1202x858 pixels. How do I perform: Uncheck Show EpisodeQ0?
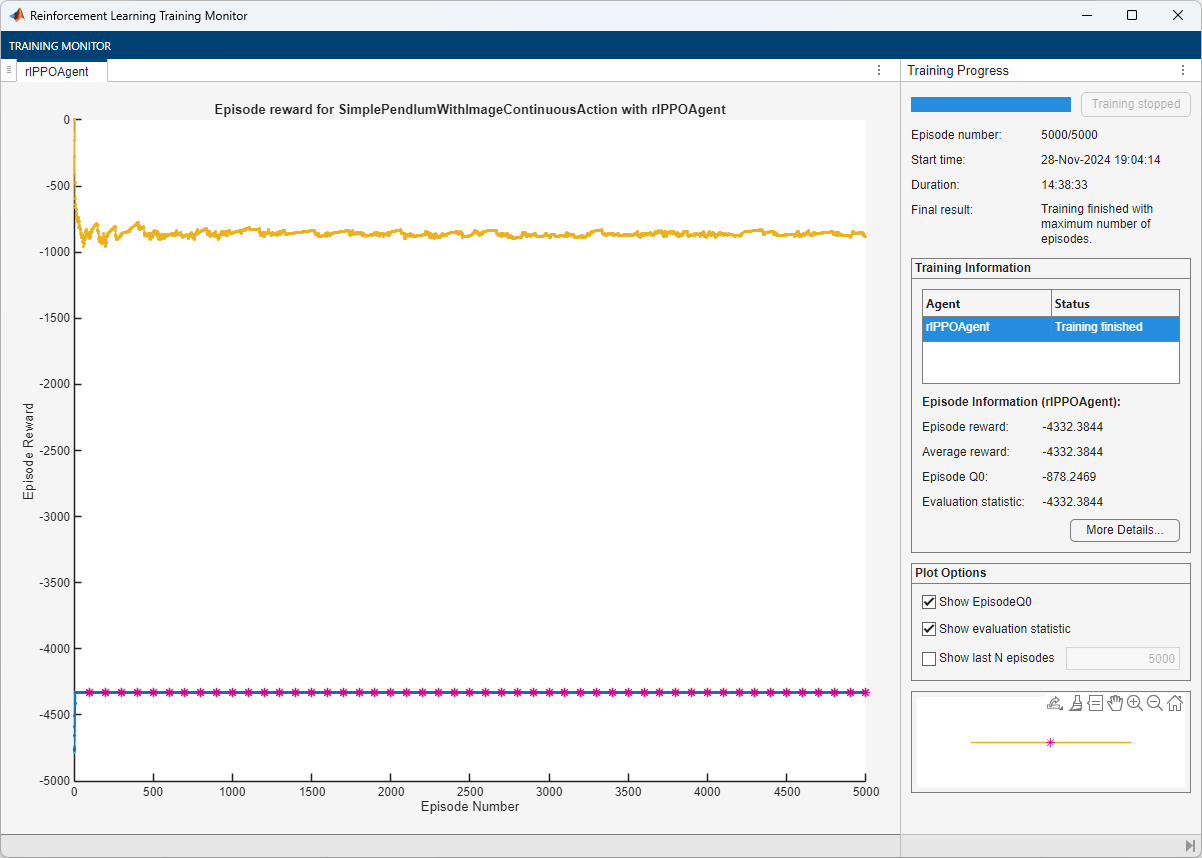[x=929, y=601]
